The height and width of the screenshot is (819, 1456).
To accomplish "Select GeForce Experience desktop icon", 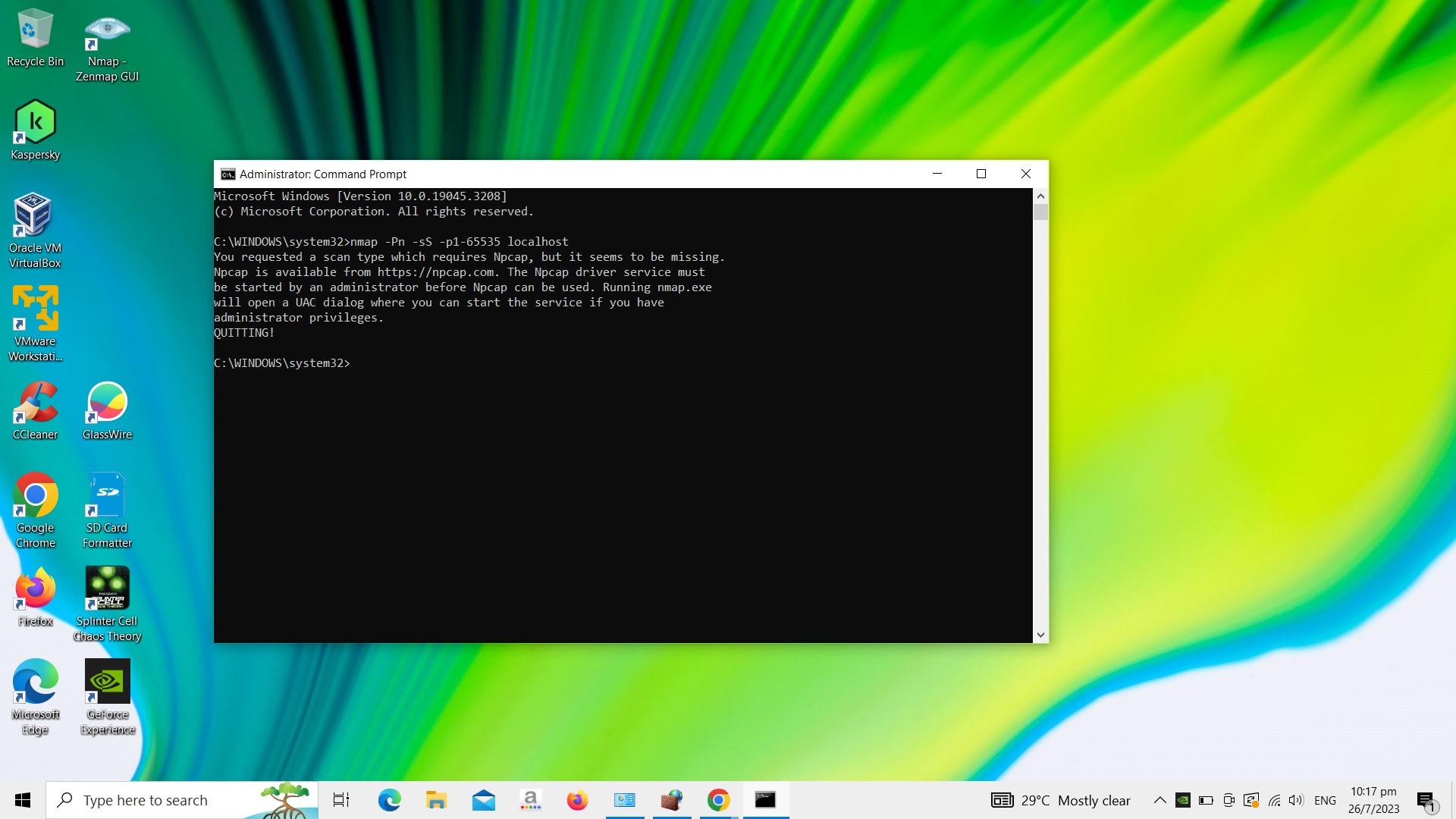I will pyautogui.click(x=107, y=697).
